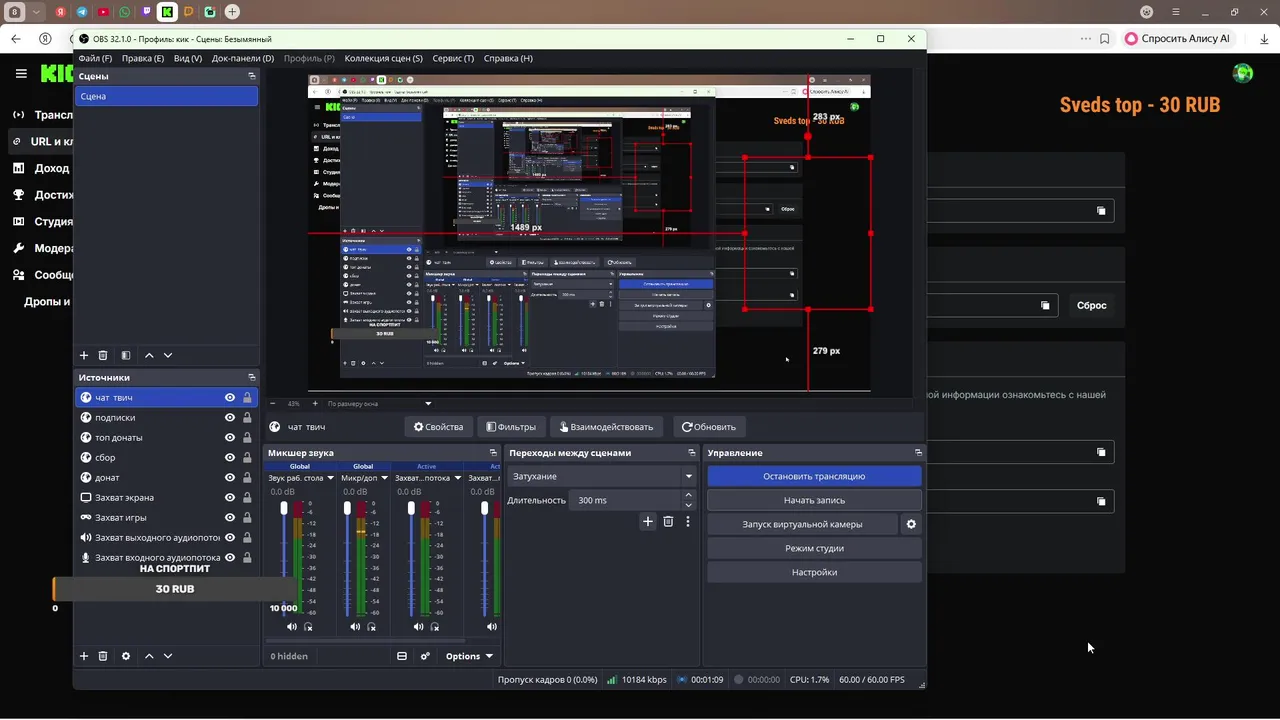
Task: Open scene filters icon in Scenes toolbar
Action: 126,355
